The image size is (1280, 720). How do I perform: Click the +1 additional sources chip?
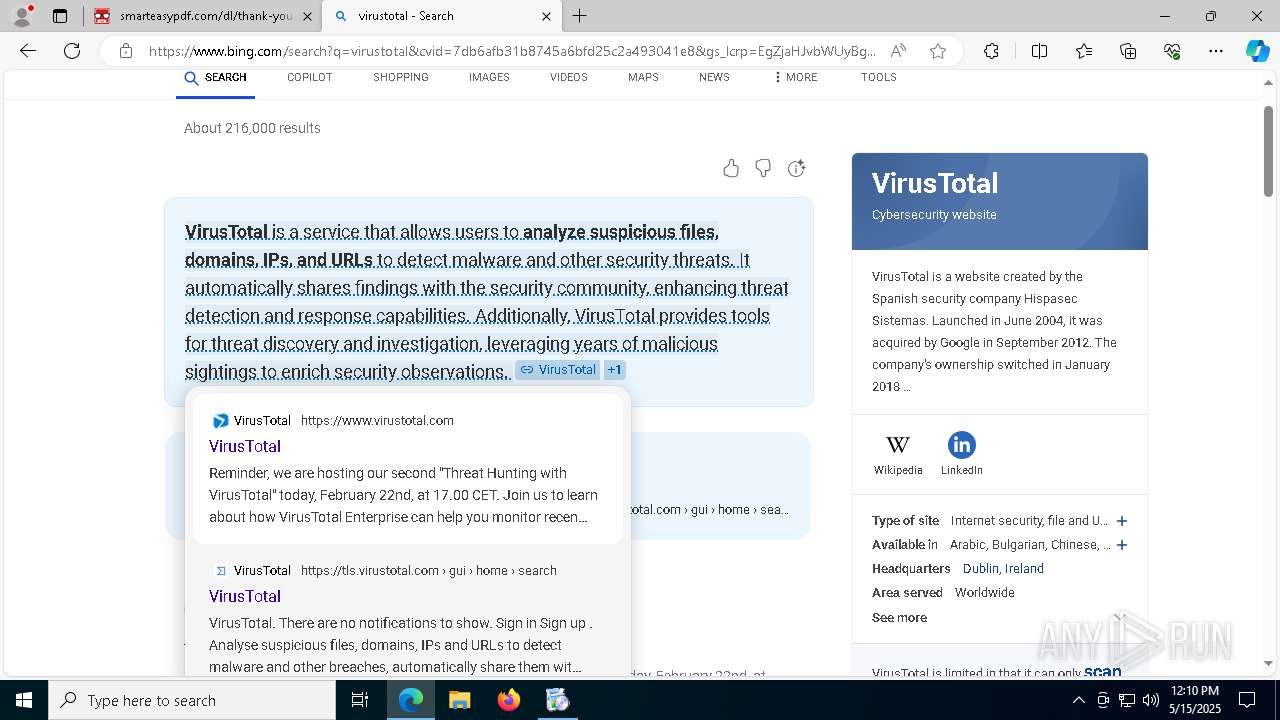pyautogui.click(x=614, y=370)
